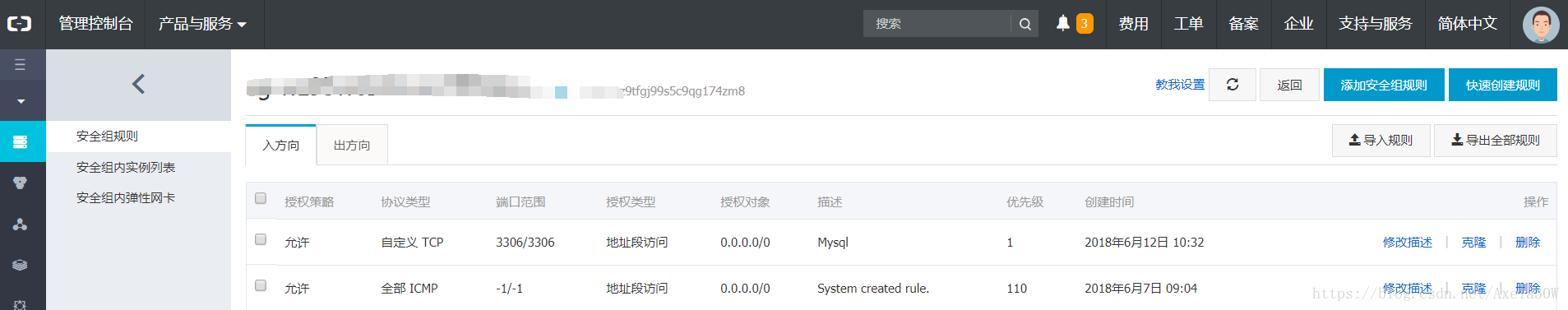Open the layered stack icon in sidebar
This screenshot has height=310, width=1568.
click(x=21, y=265)
